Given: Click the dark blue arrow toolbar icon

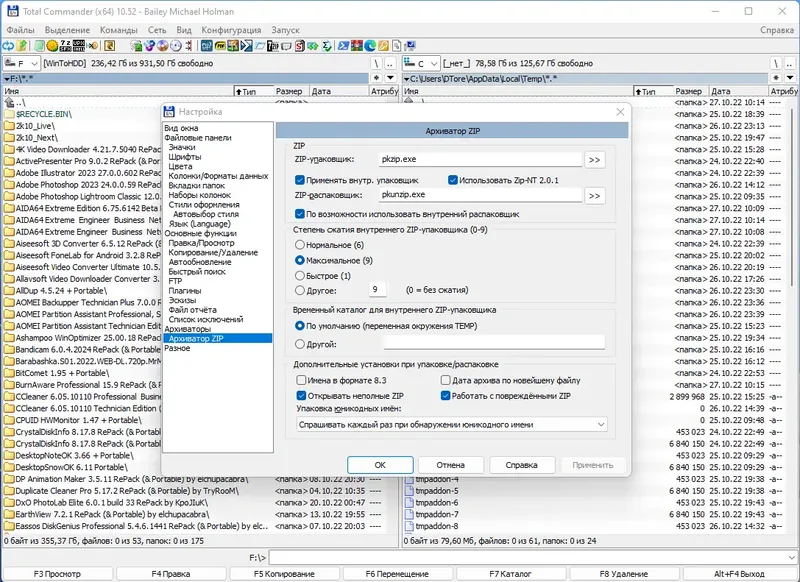Looking at the screenshot, I should click(246, 46).
